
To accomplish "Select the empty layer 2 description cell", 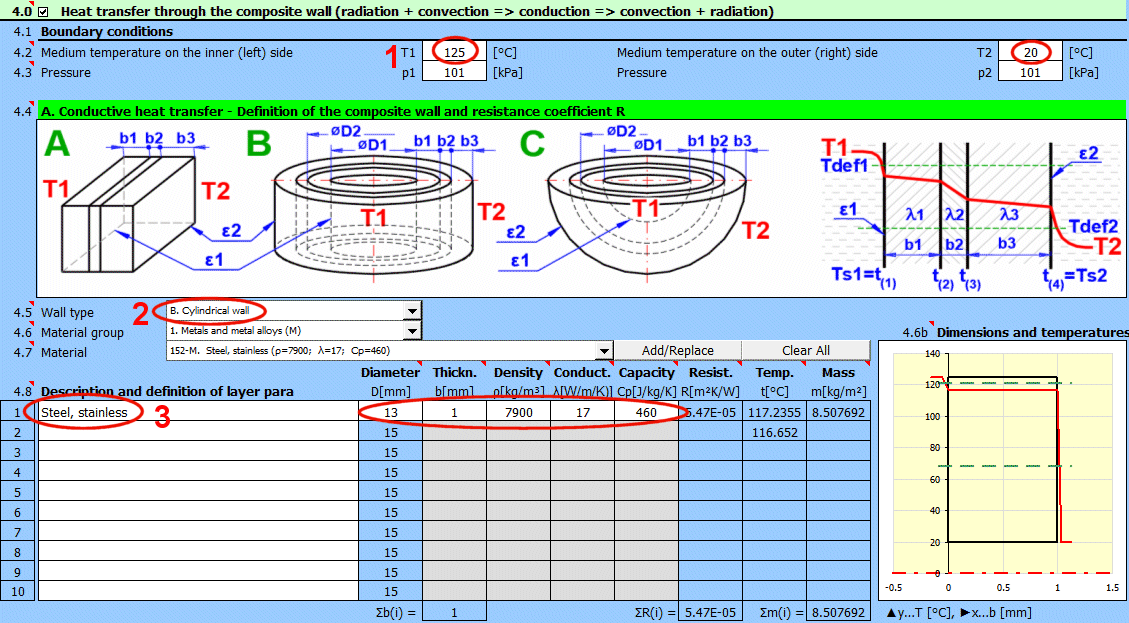I will click(197, 432).
